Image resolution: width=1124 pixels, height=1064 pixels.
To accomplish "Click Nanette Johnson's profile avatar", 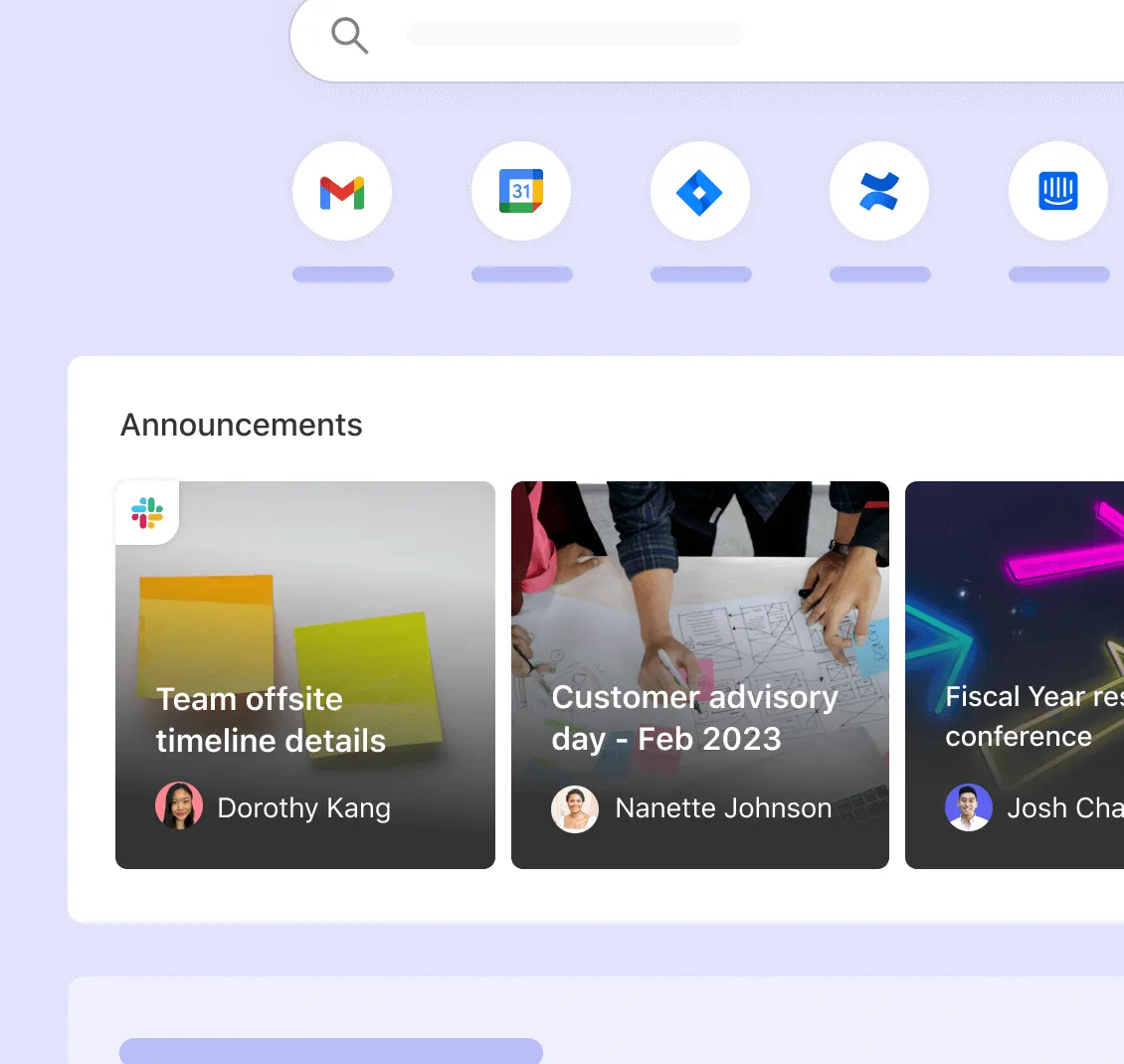I will [575, 807].
